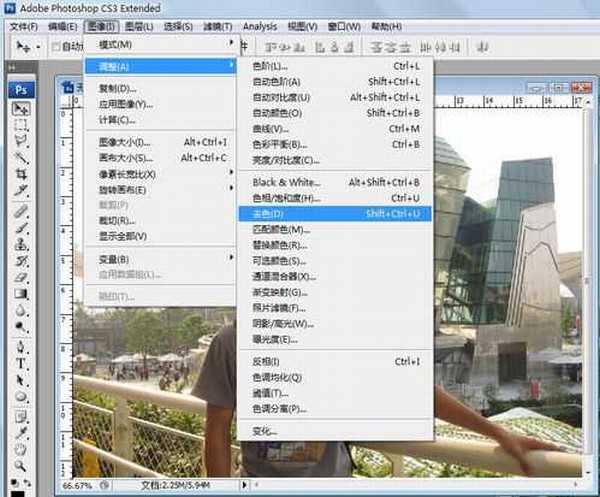Select the Horizontal Type tool

pyautogui.click(x=21, y=364)
